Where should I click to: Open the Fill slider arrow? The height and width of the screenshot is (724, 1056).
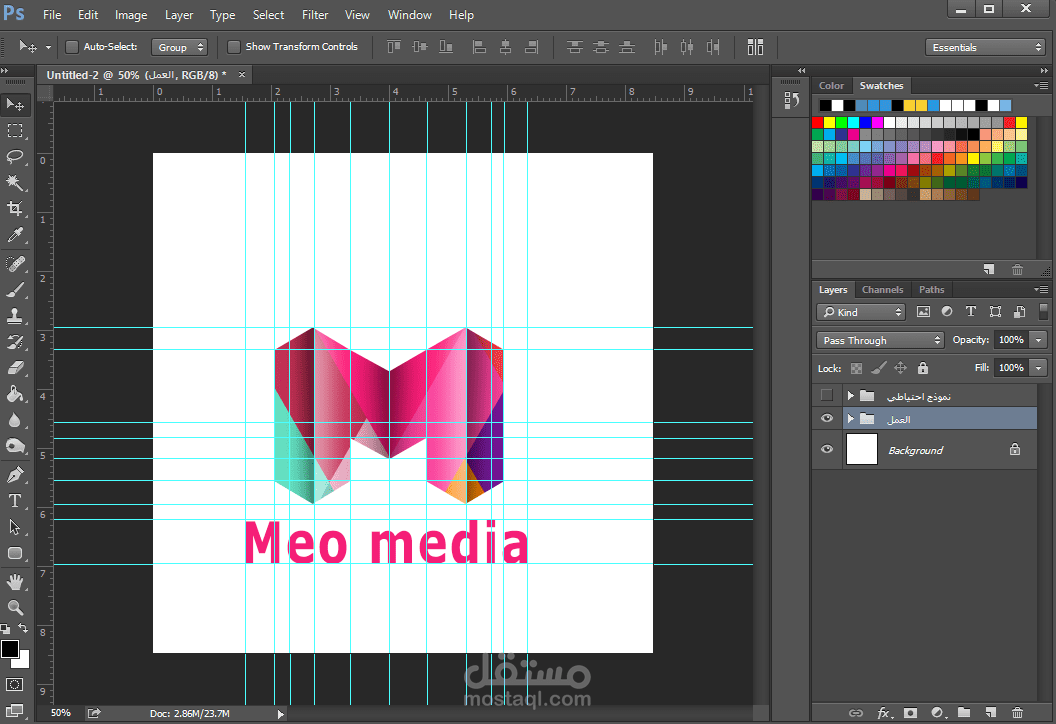coord(1038,368)
